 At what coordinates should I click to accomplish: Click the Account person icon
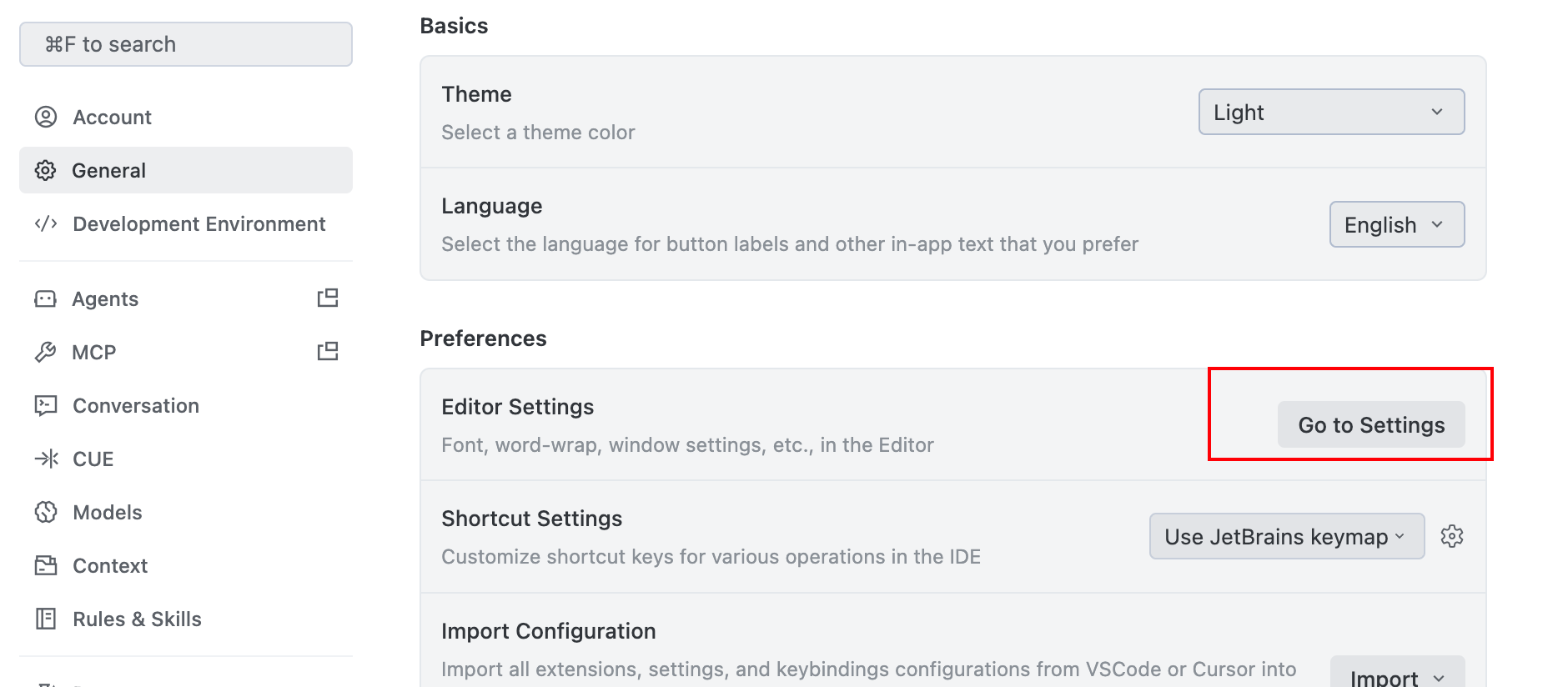[x=46, y=117]
